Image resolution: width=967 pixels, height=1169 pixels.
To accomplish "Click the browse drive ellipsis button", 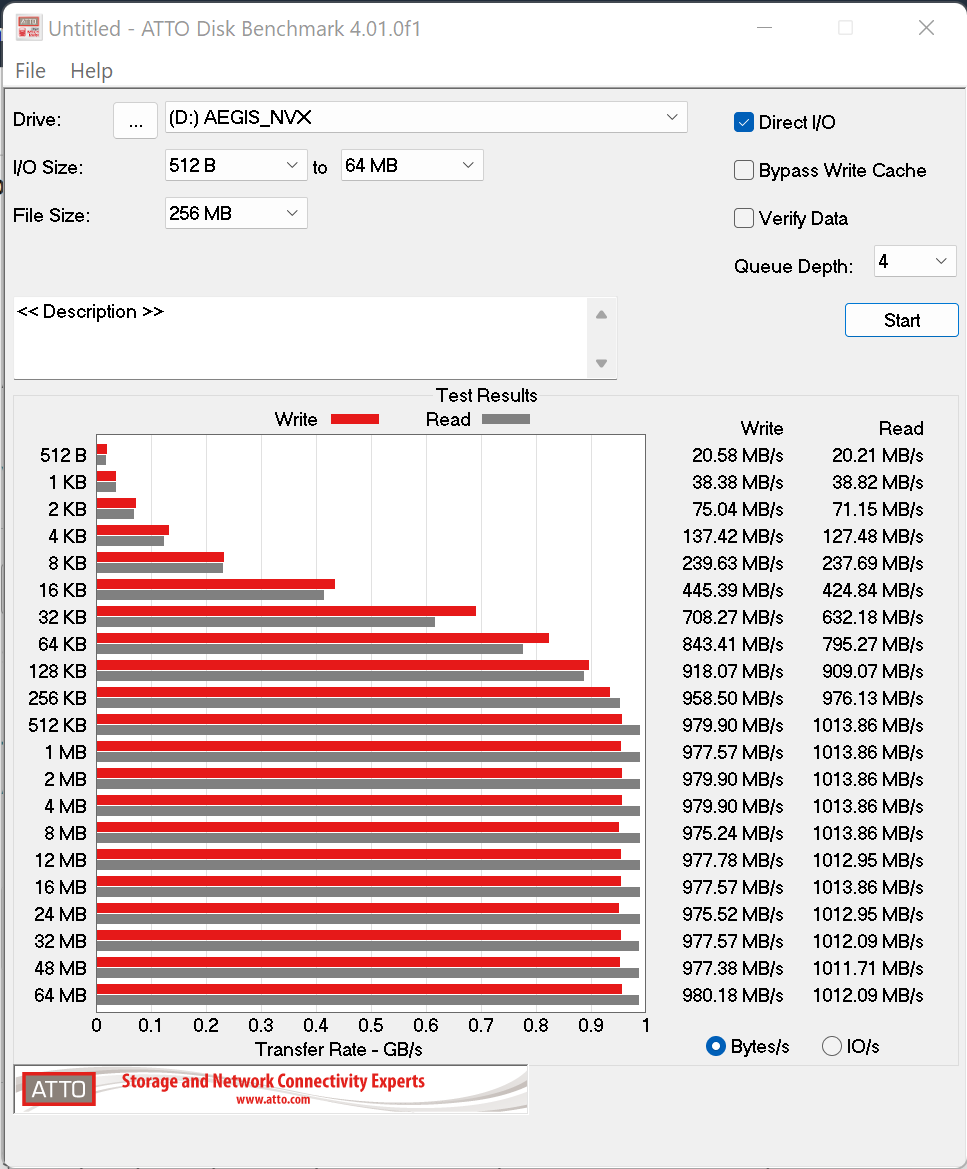I will pyautogui.click(x=136, y=120).
